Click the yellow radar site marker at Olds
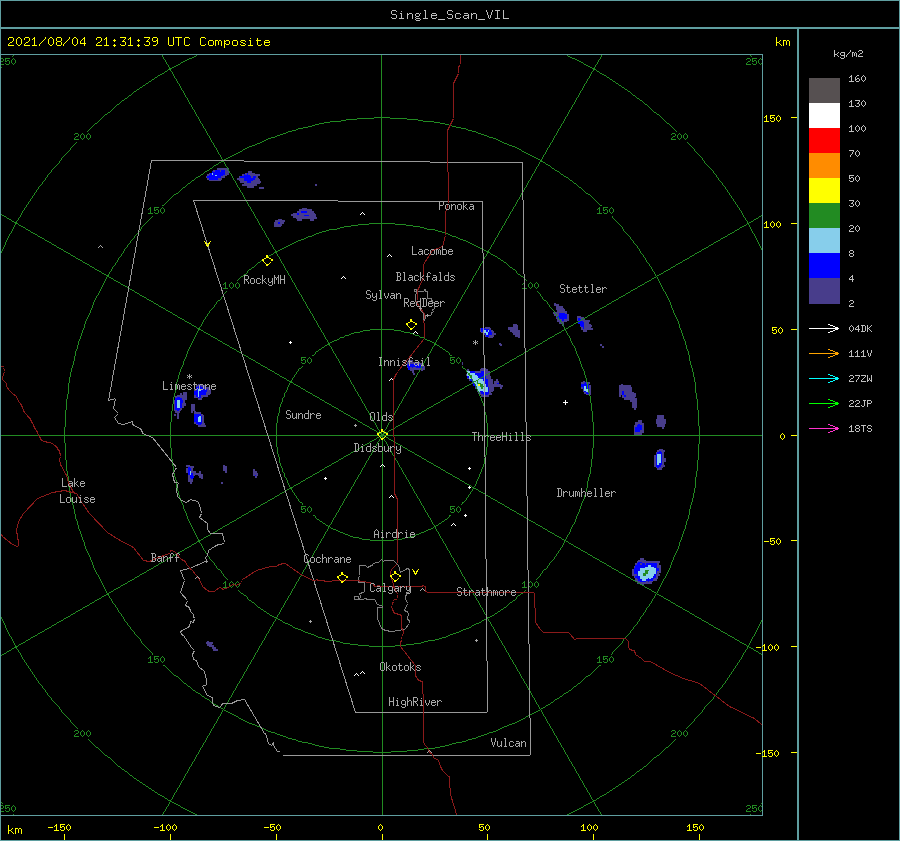 382,435
